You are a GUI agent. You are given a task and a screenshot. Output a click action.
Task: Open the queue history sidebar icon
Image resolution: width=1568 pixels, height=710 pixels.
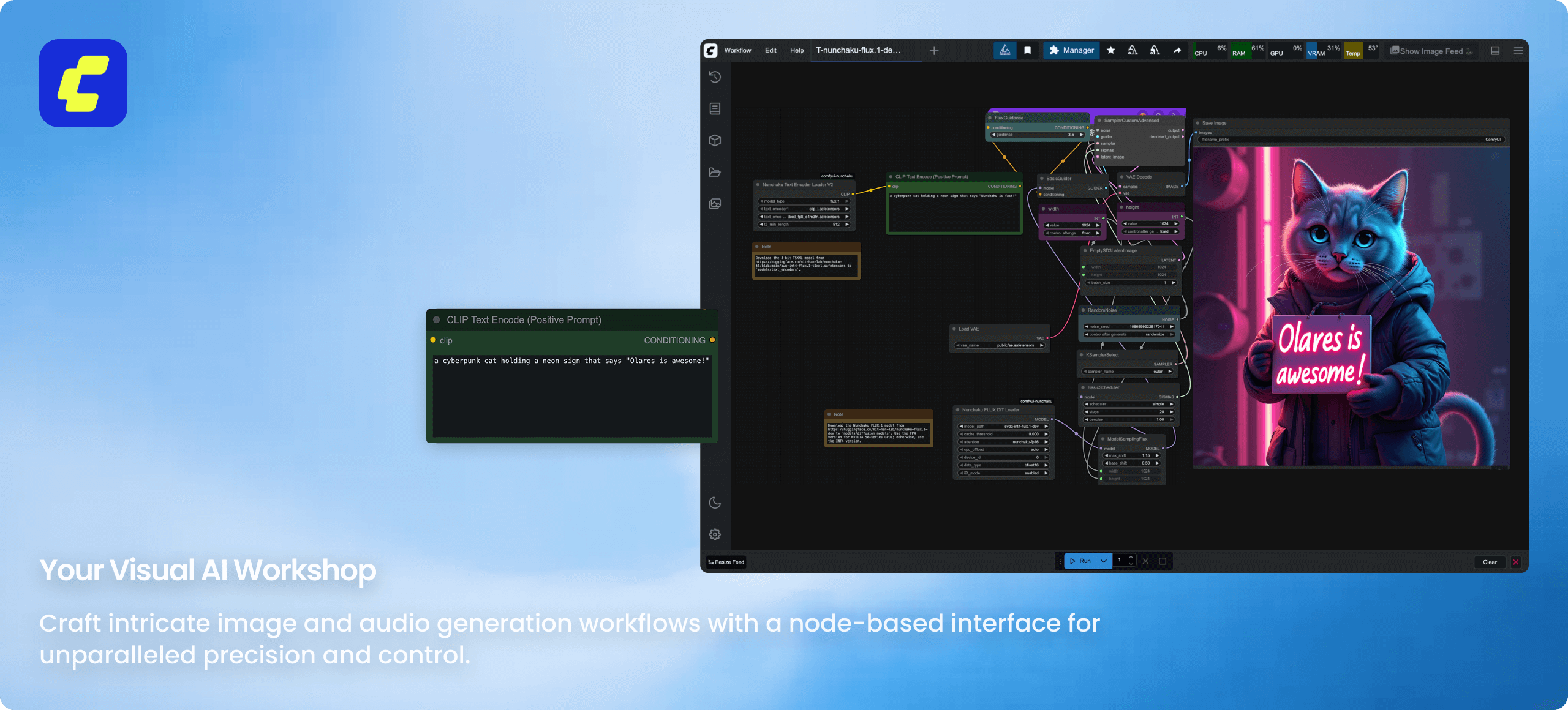point(715,77)
